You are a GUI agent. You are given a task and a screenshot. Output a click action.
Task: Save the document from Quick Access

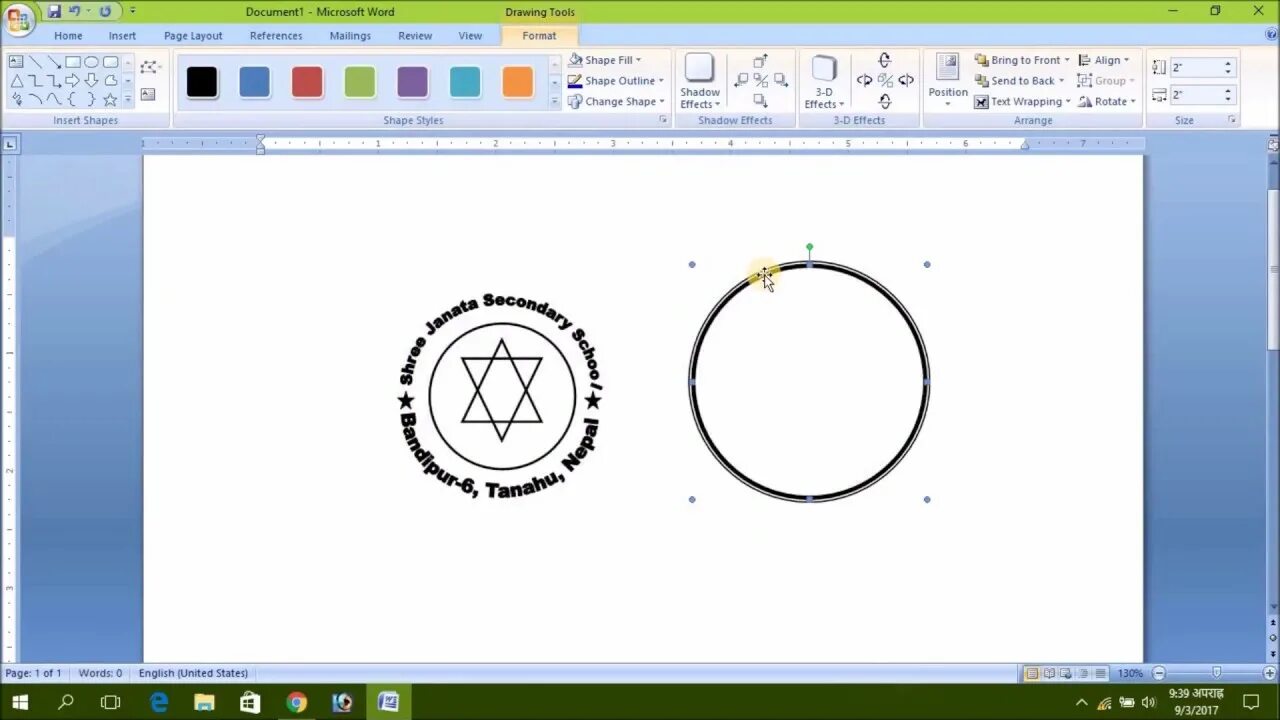[x=54, y=11]
